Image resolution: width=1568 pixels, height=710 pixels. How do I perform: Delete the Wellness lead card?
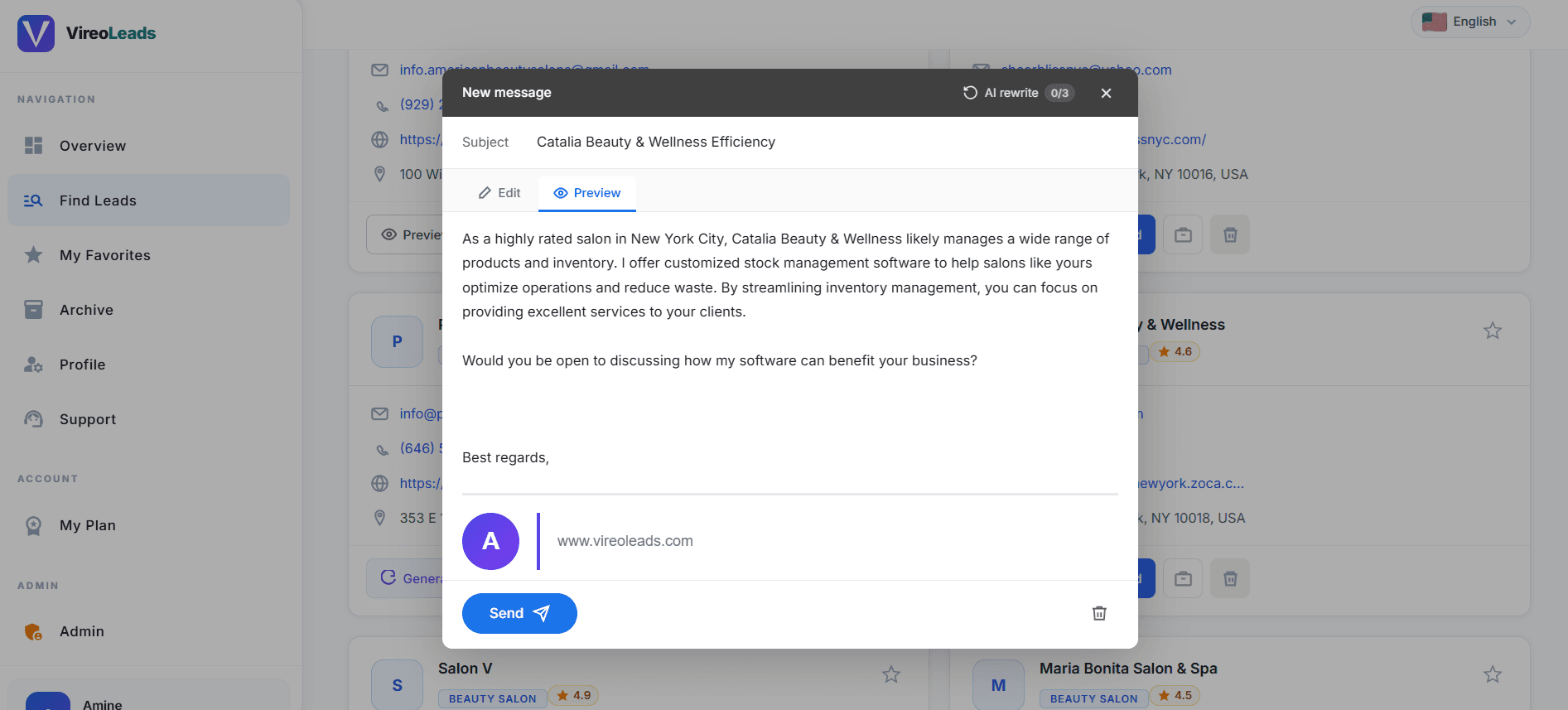1230,578
